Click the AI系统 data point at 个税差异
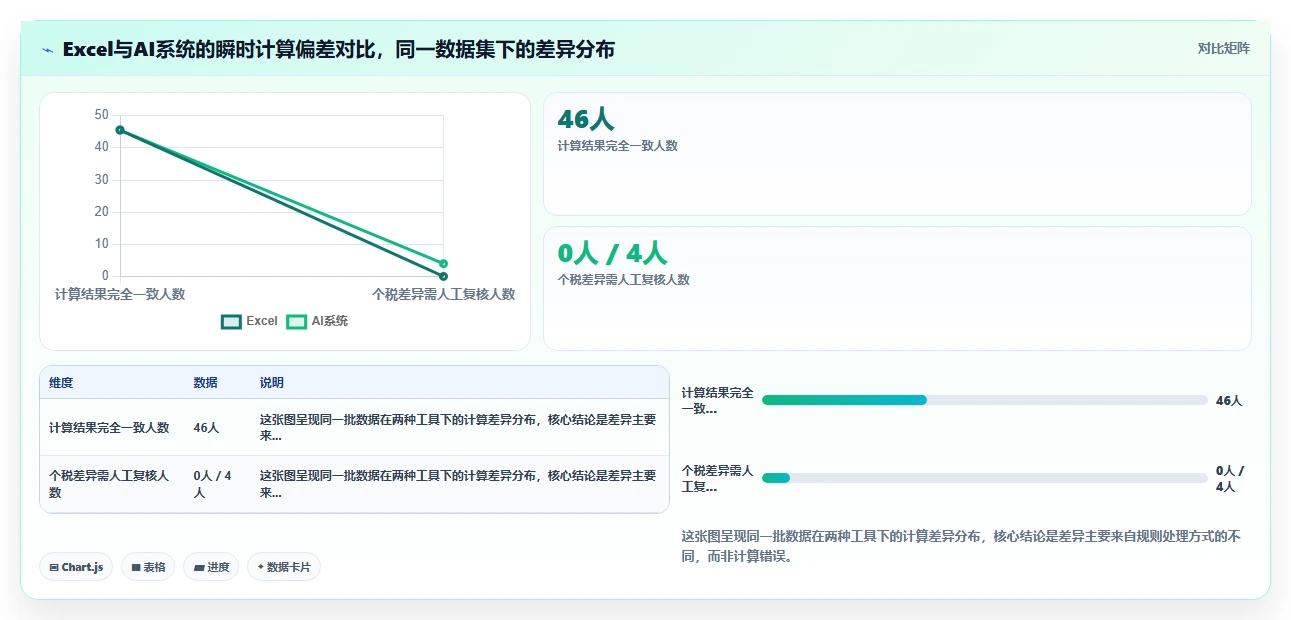 (x=443, y=264)
